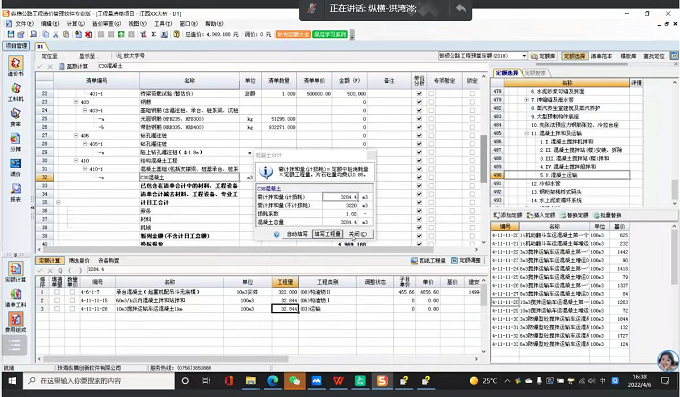Open File Explorer from the taskbar
Image resolution: width=680 pixels, height=397 pixels.
[x=251, y=381]
